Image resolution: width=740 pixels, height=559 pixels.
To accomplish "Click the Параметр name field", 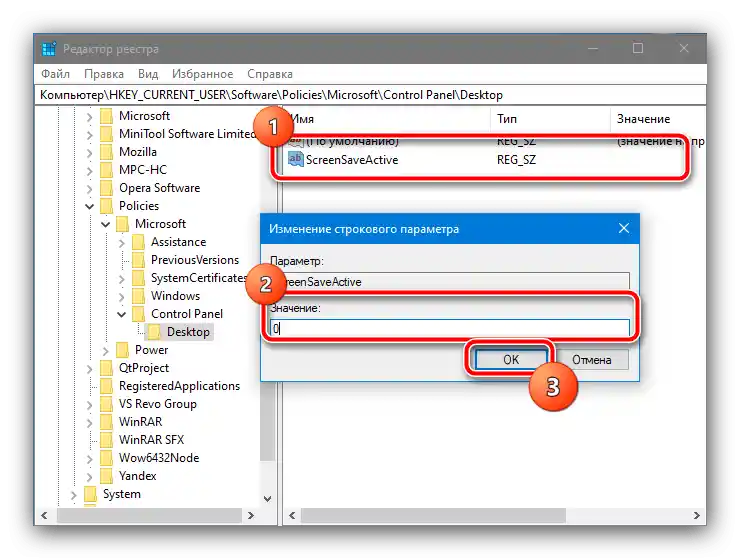I will 450,282.
